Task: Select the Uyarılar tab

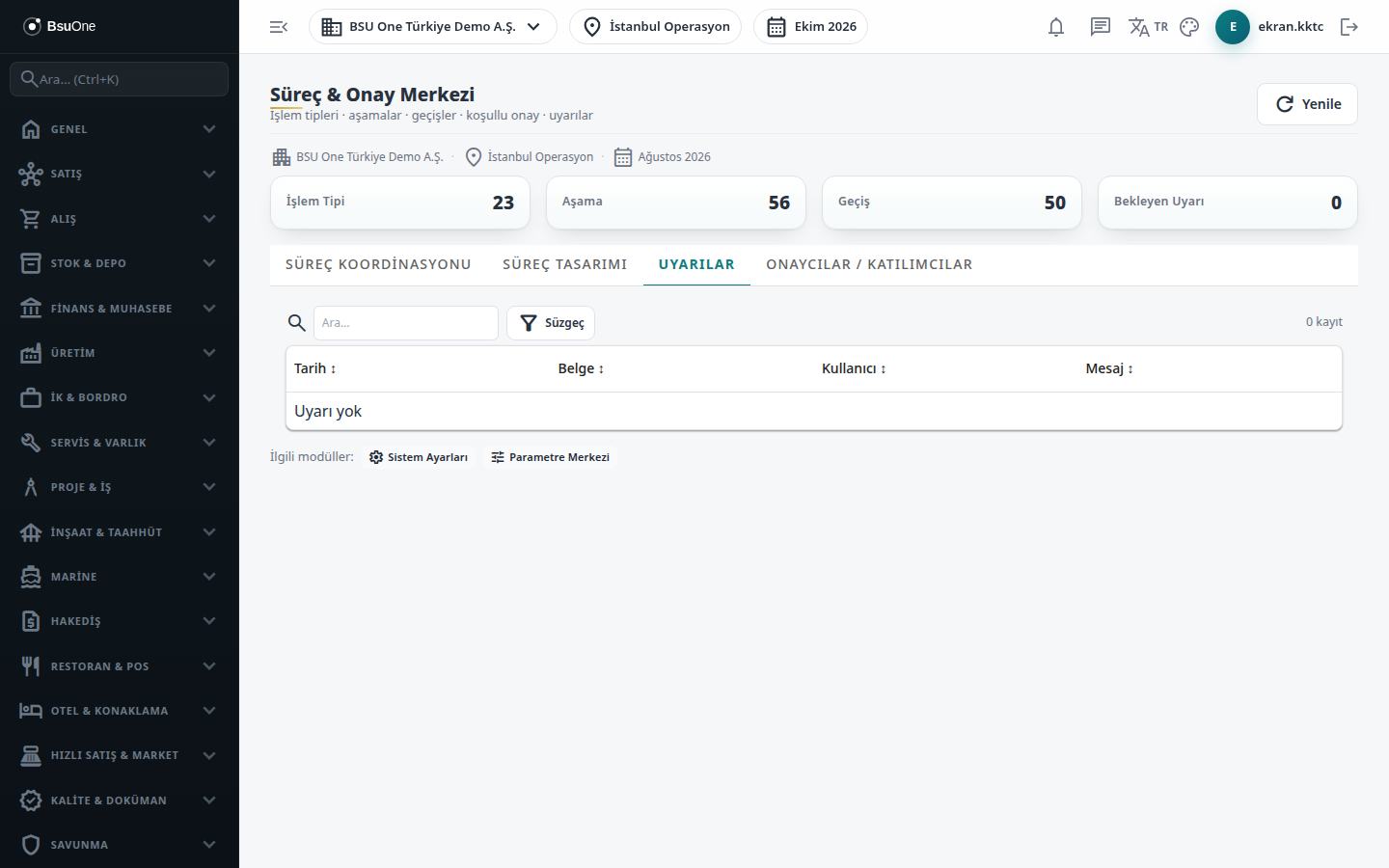Action: click(x=696, y=264)
